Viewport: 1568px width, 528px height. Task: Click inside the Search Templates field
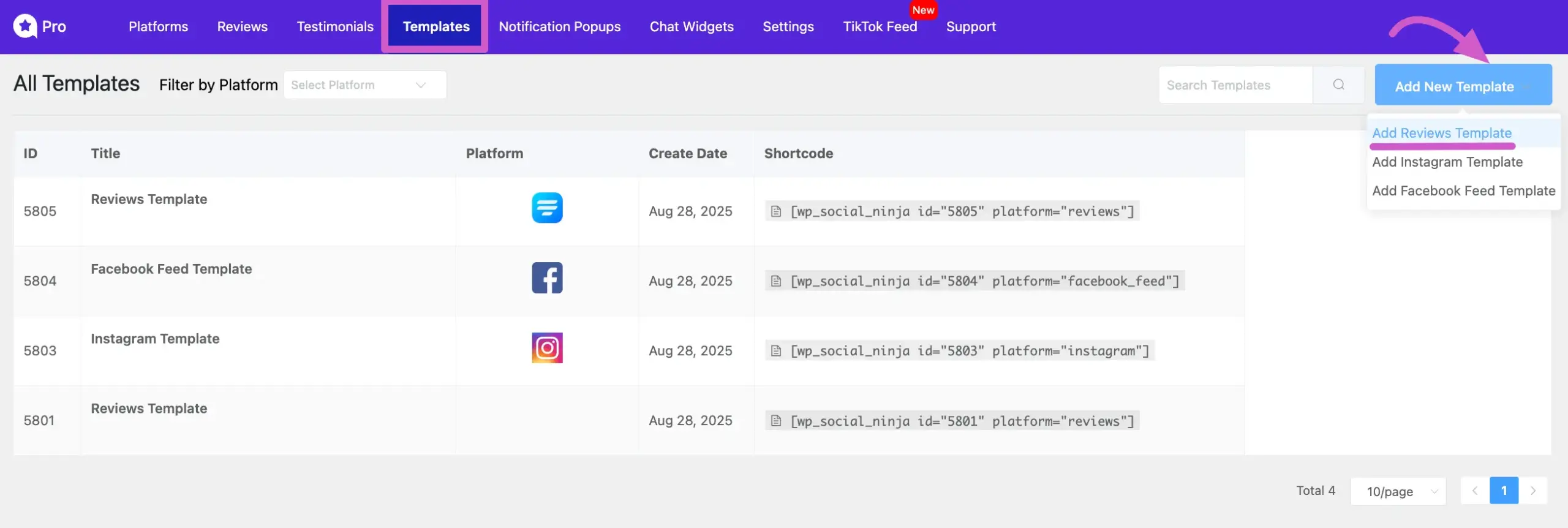[1235, 85]
